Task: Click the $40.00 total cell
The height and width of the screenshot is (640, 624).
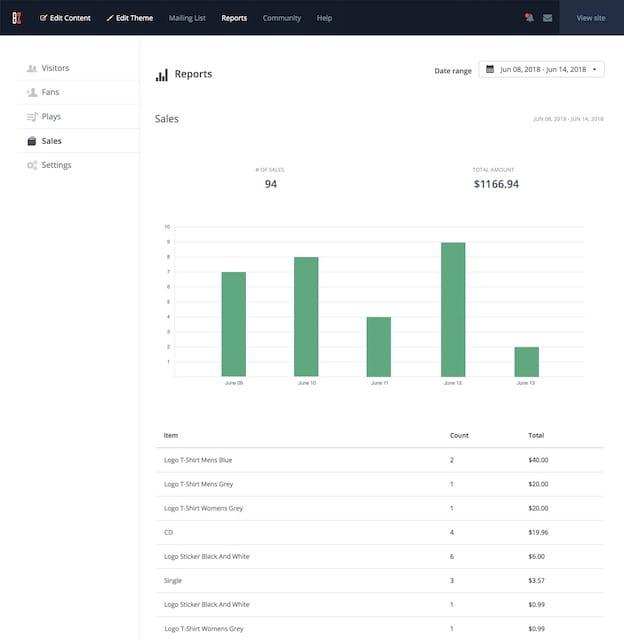Action: tap(538, 460)
